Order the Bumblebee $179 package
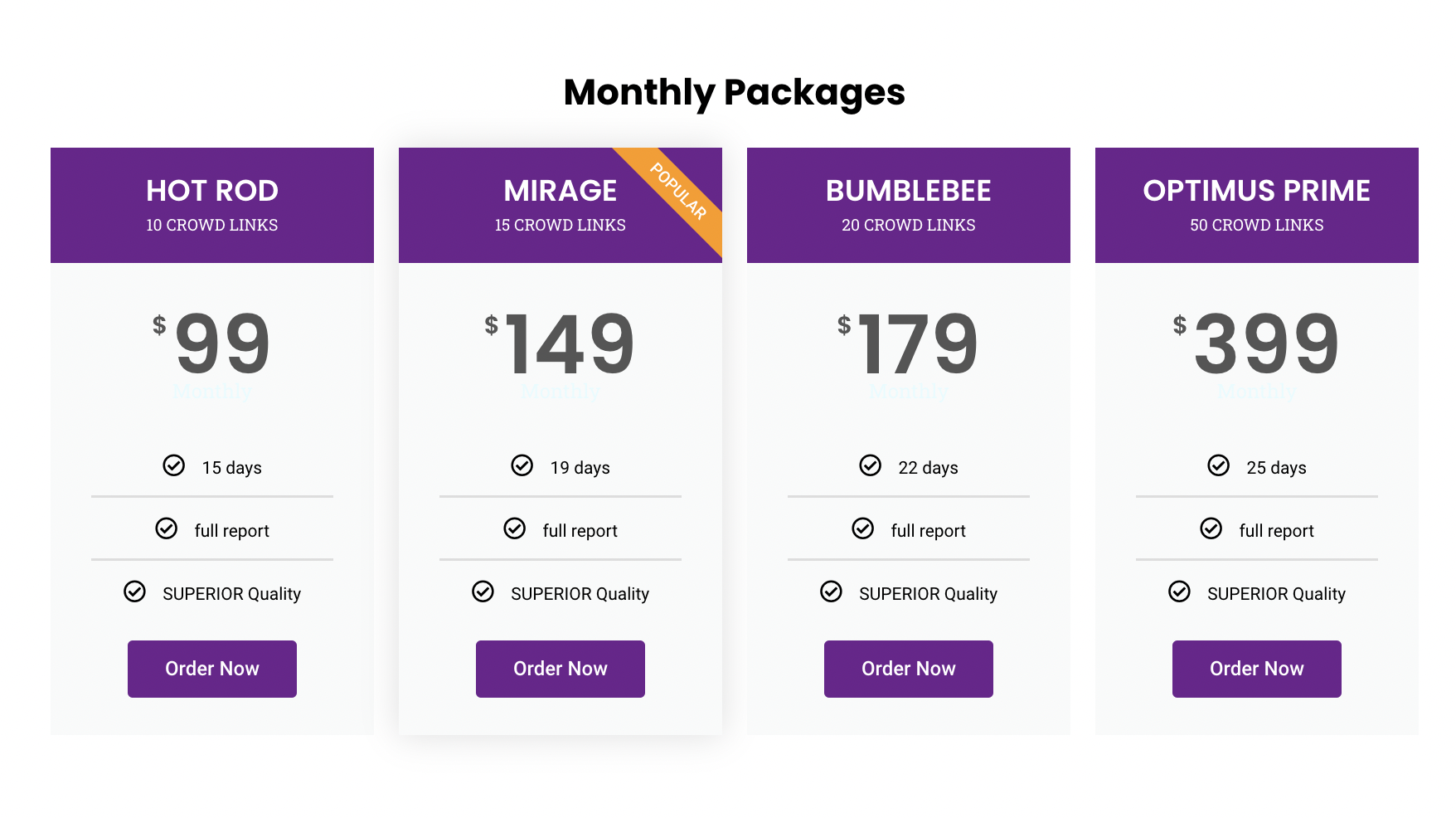The image size is (1456, 818). point(909,669)
